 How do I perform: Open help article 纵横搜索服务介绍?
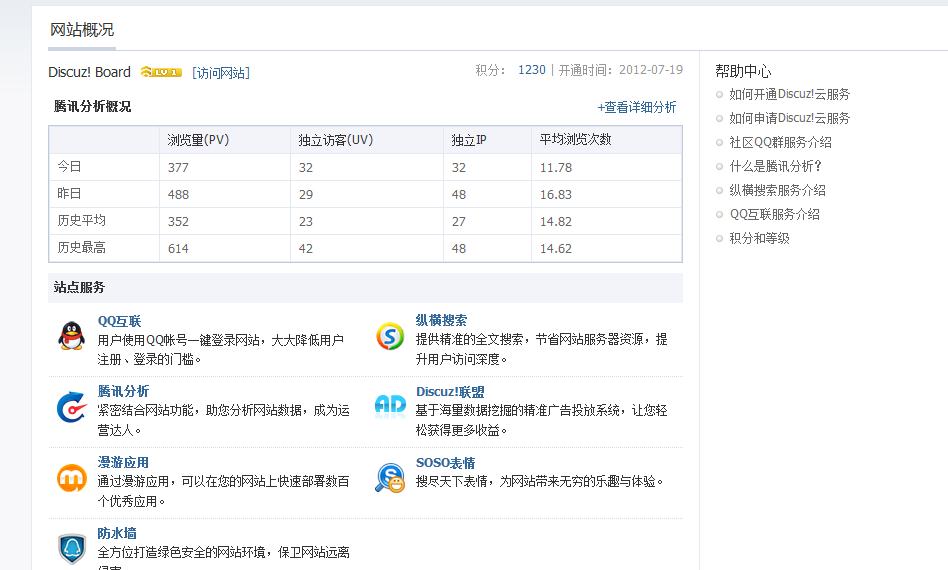click(x=777, y=190)
